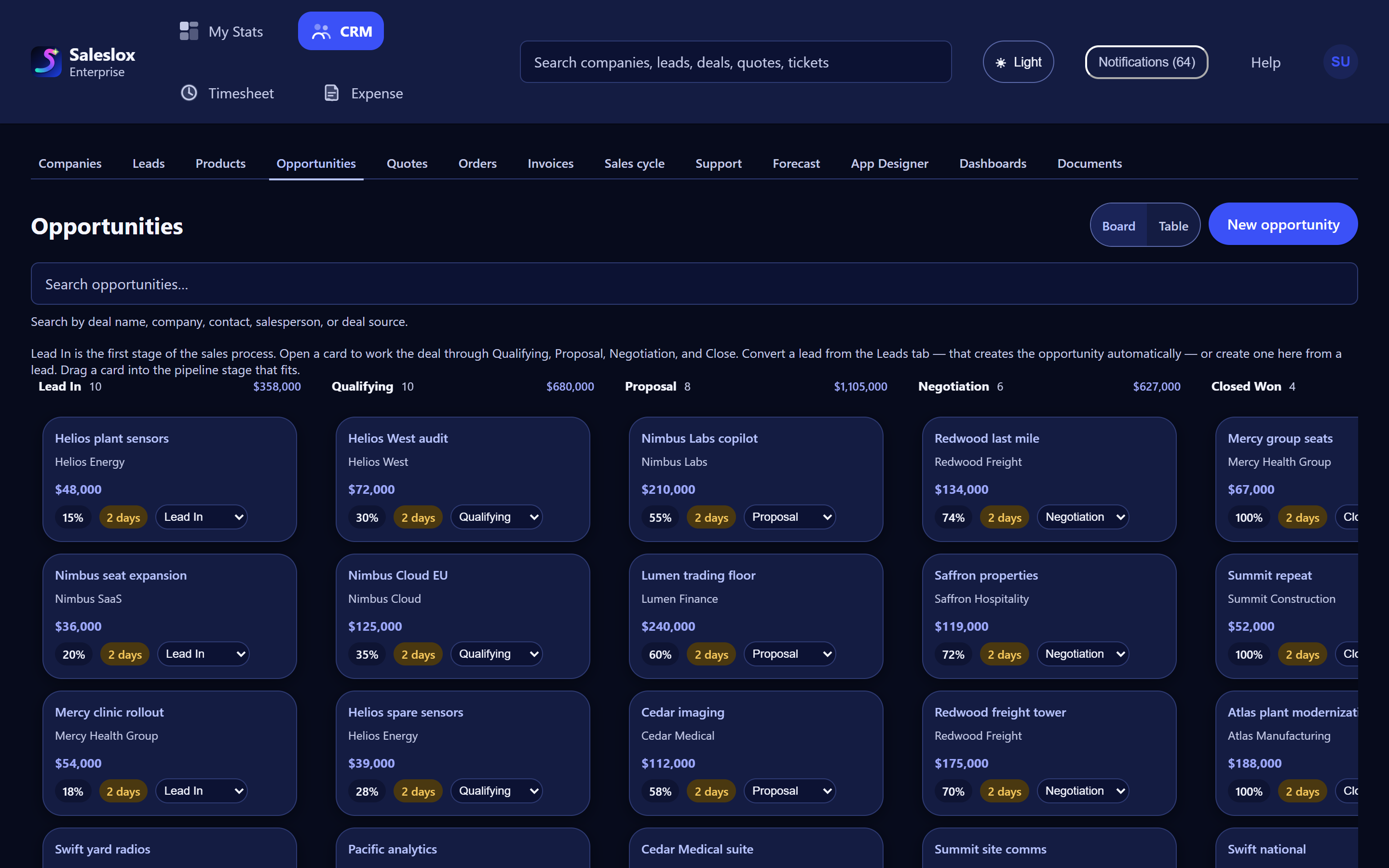The image size is (1389, 868).
Task: Open stage dropdown on Helios plant sensors
Action: pyautogui.click(x=202, y=517)
